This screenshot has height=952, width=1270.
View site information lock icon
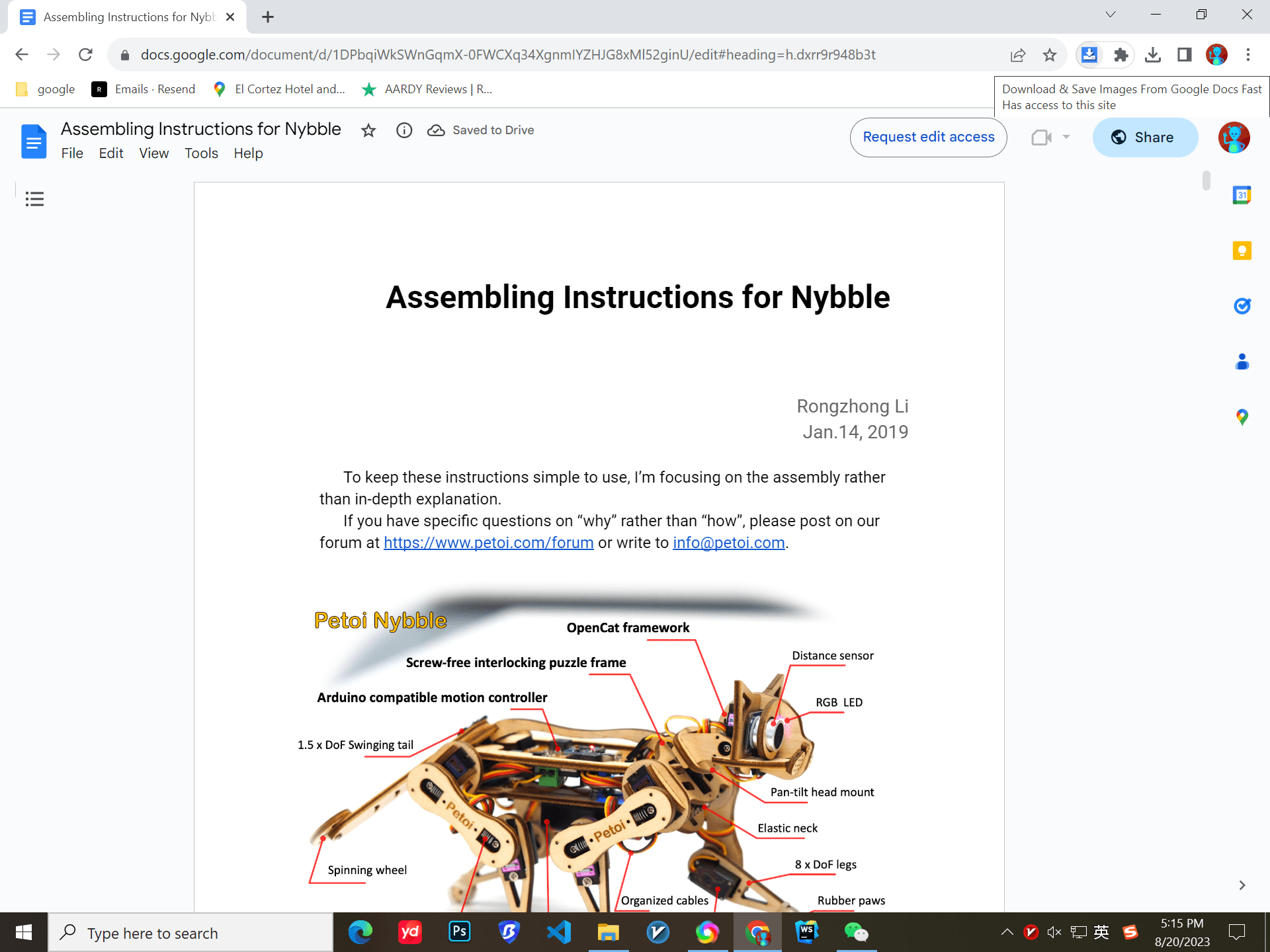(124, 55)
